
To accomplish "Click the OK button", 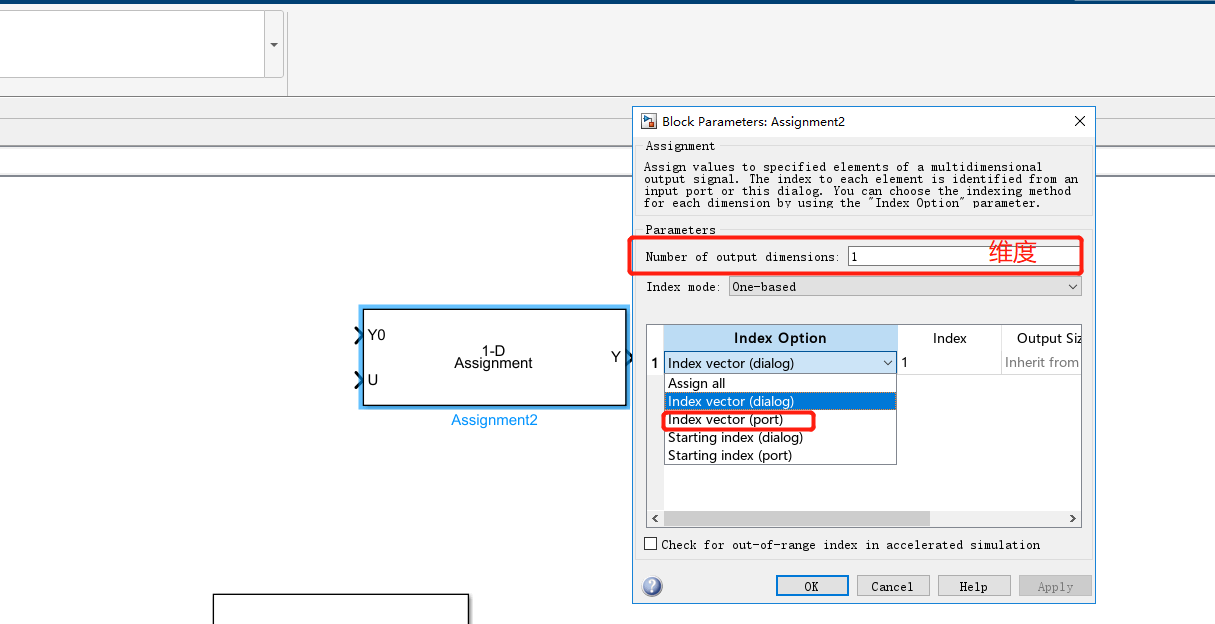I will [811, 585].
